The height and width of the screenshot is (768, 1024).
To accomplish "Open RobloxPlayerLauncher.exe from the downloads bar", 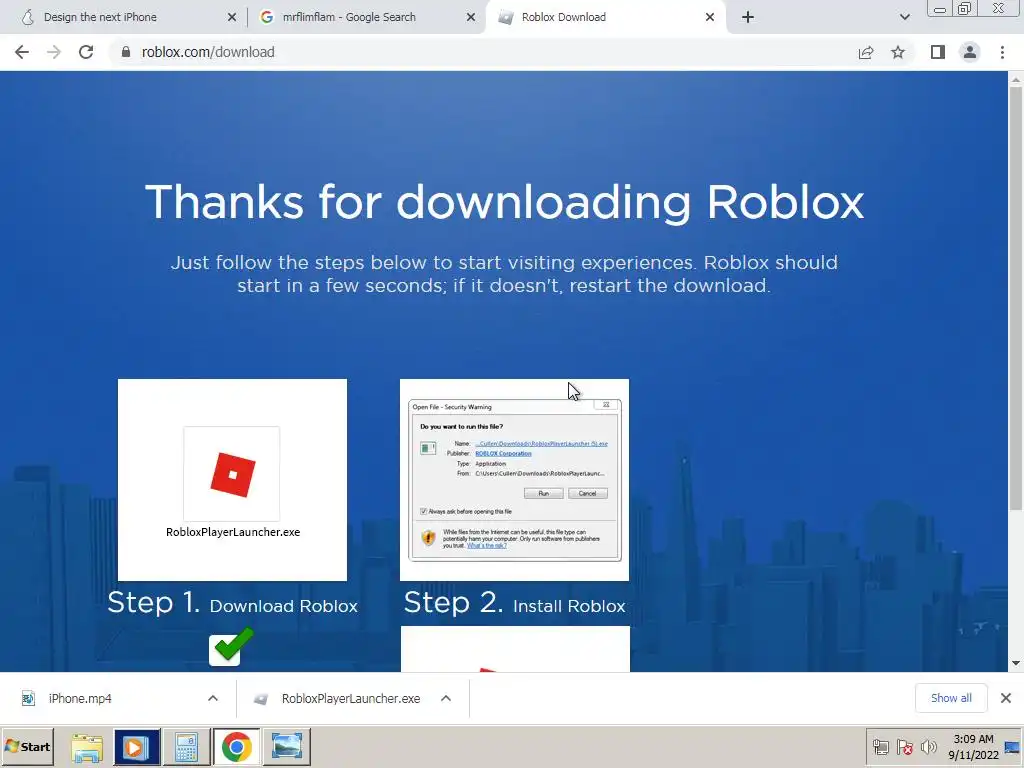I will coord(351,698).
